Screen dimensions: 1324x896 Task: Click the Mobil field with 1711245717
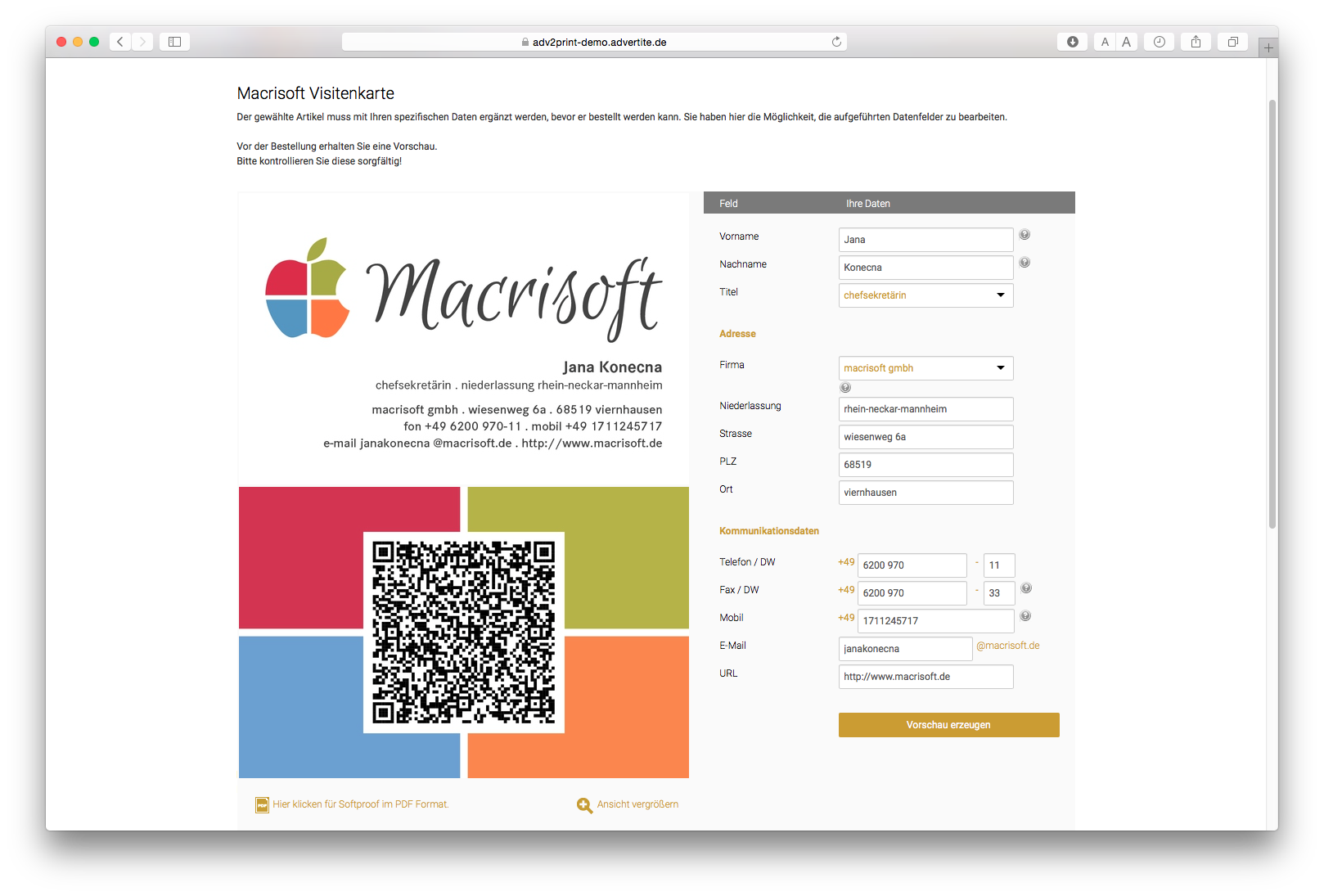tap(935, 621)
